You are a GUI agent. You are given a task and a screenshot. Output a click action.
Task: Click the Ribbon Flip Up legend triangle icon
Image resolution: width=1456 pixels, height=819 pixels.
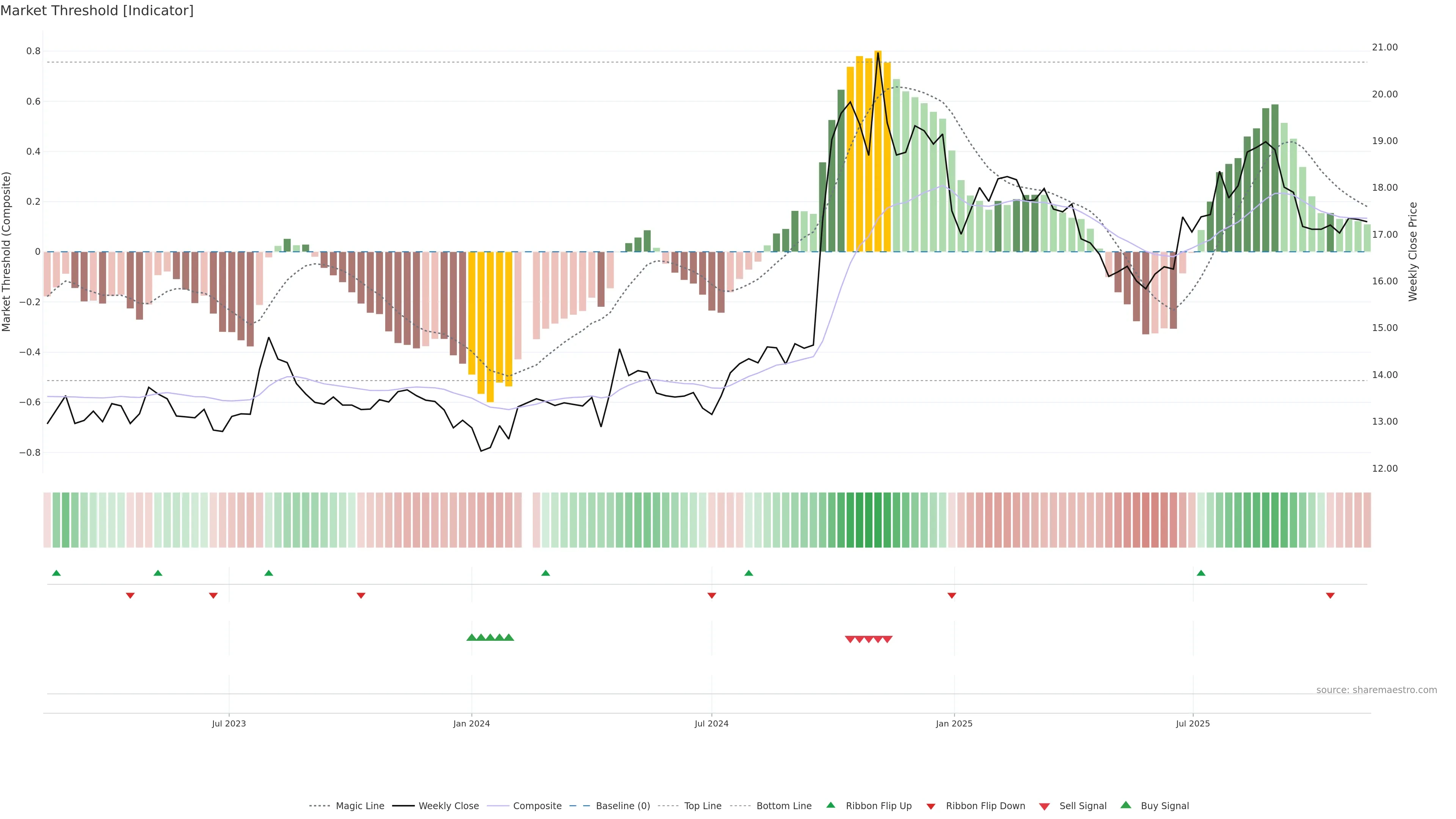point(830,805)
